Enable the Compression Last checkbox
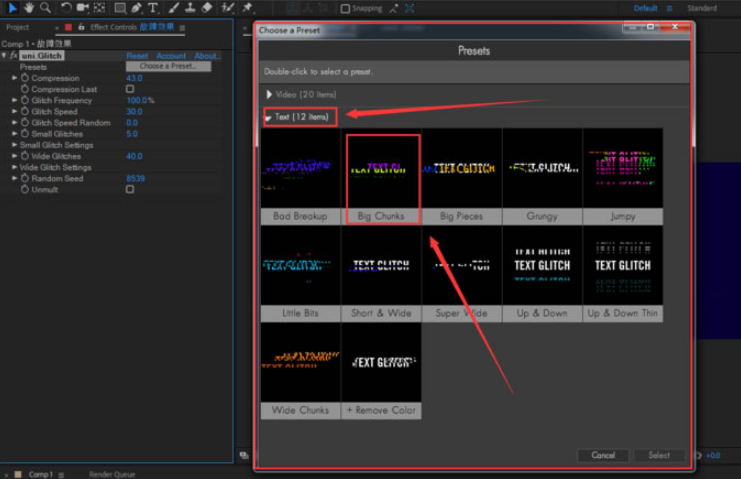The height and width of the screenshot is (479, 741). [x=130, y=89]
